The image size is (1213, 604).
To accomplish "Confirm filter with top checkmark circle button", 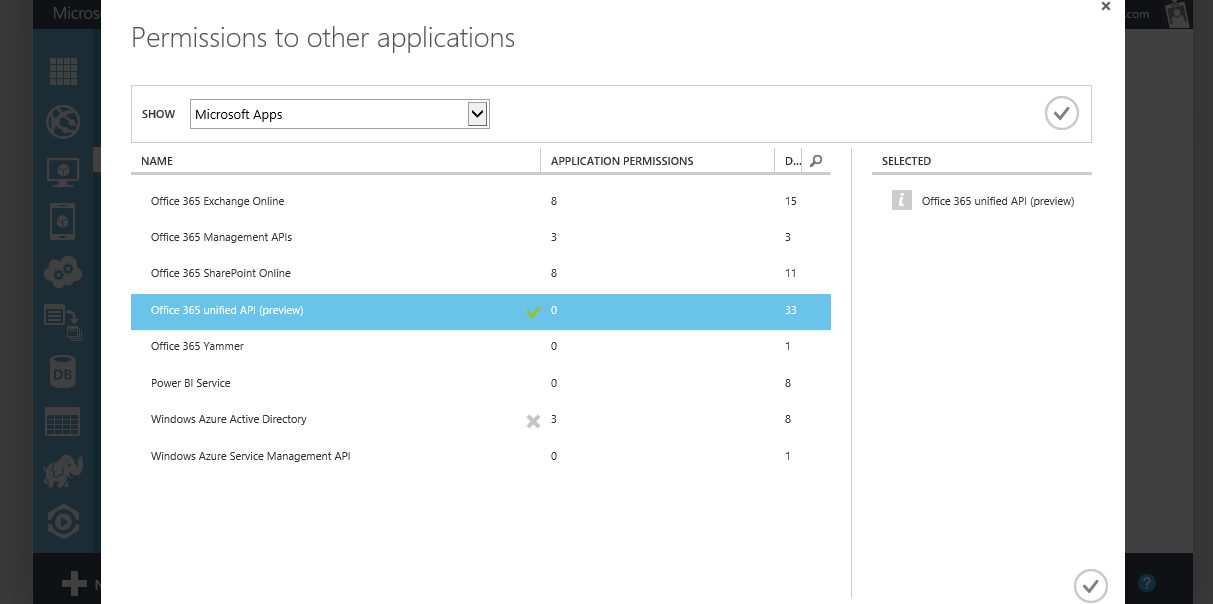I will [1062, 113].
